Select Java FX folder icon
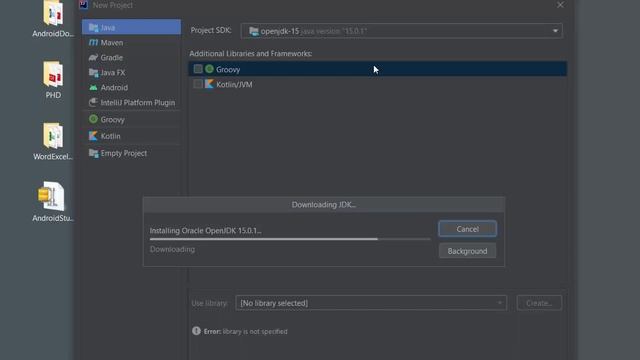The height and width of the screenshot is (360, 640). click(93, 73)
